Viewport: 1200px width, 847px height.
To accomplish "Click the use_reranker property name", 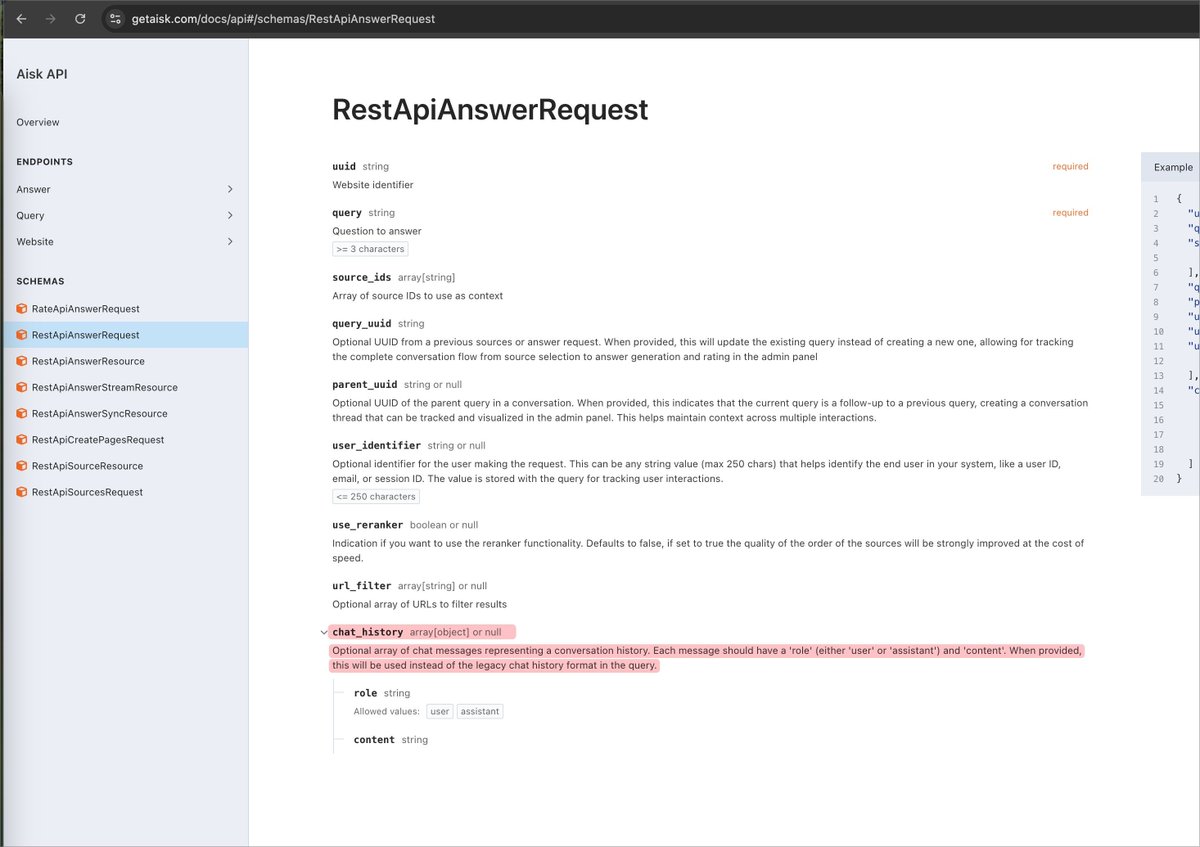I will 367,525.
